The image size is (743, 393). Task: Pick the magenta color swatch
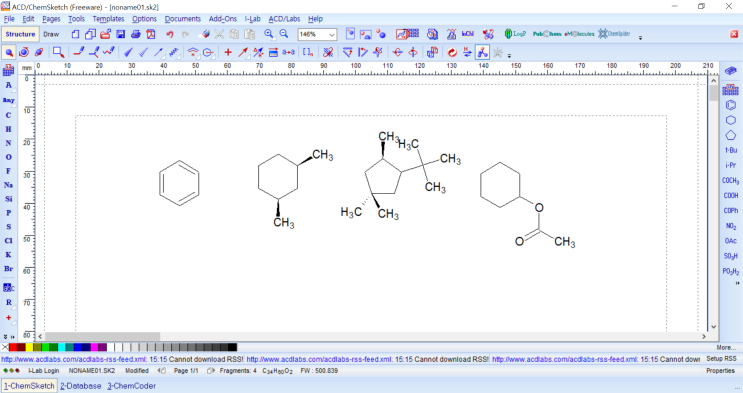(x=95, y=347)
